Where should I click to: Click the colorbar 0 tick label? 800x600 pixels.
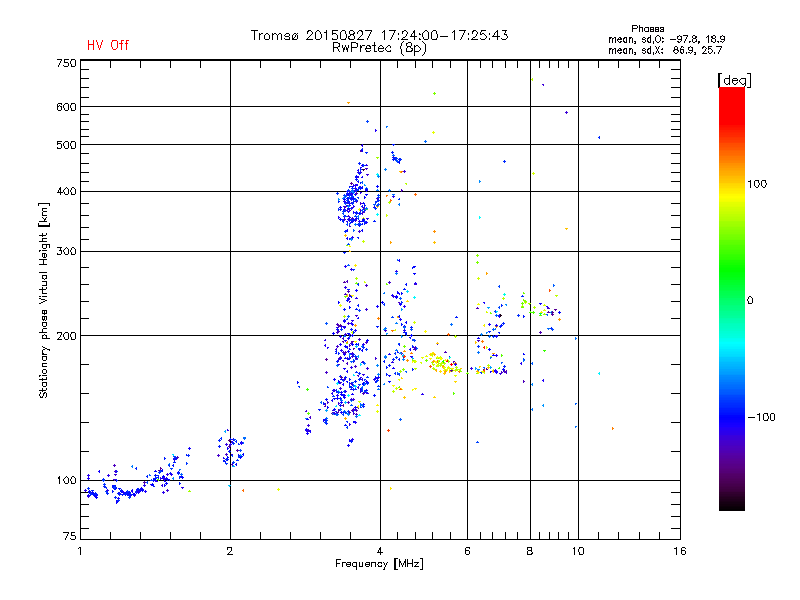coord(750,300)
